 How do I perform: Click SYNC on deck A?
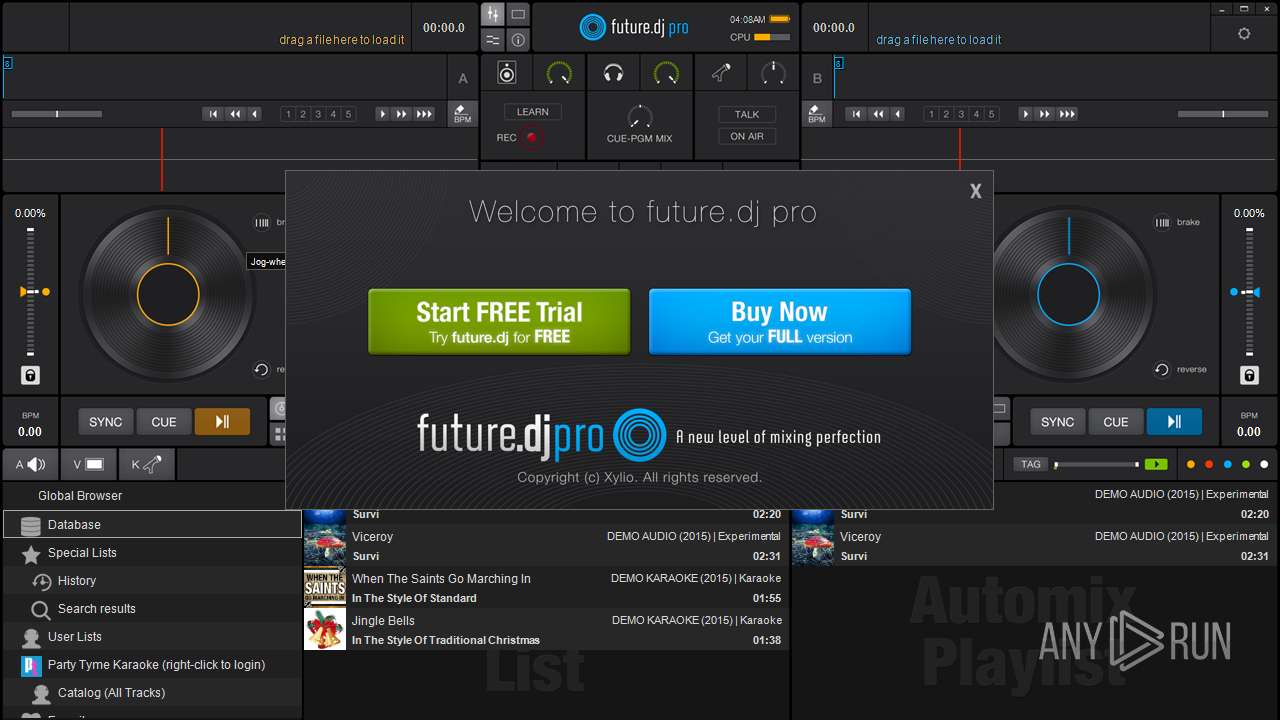[x=105, y=422]
